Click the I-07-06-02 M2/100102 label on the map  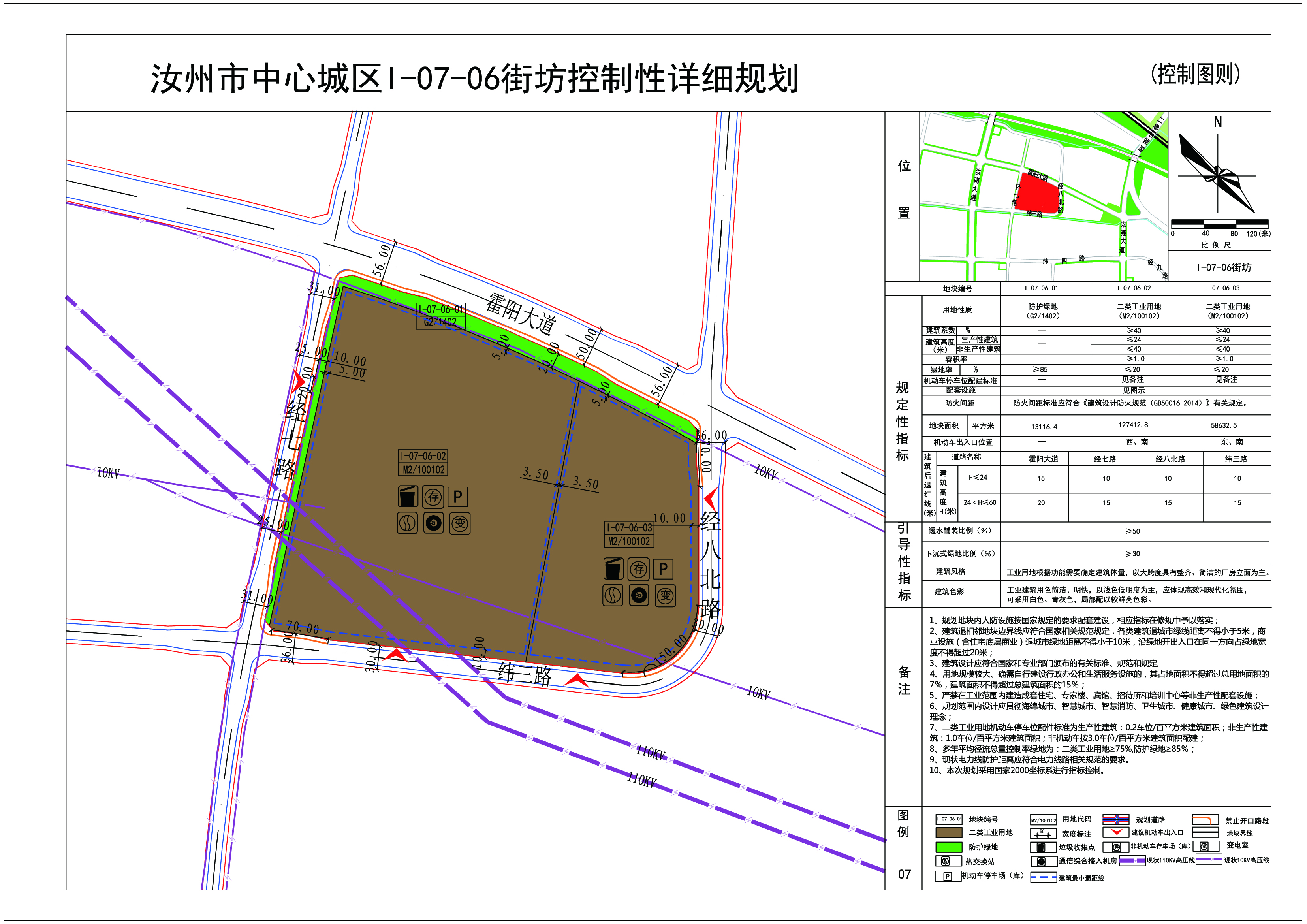423,462
